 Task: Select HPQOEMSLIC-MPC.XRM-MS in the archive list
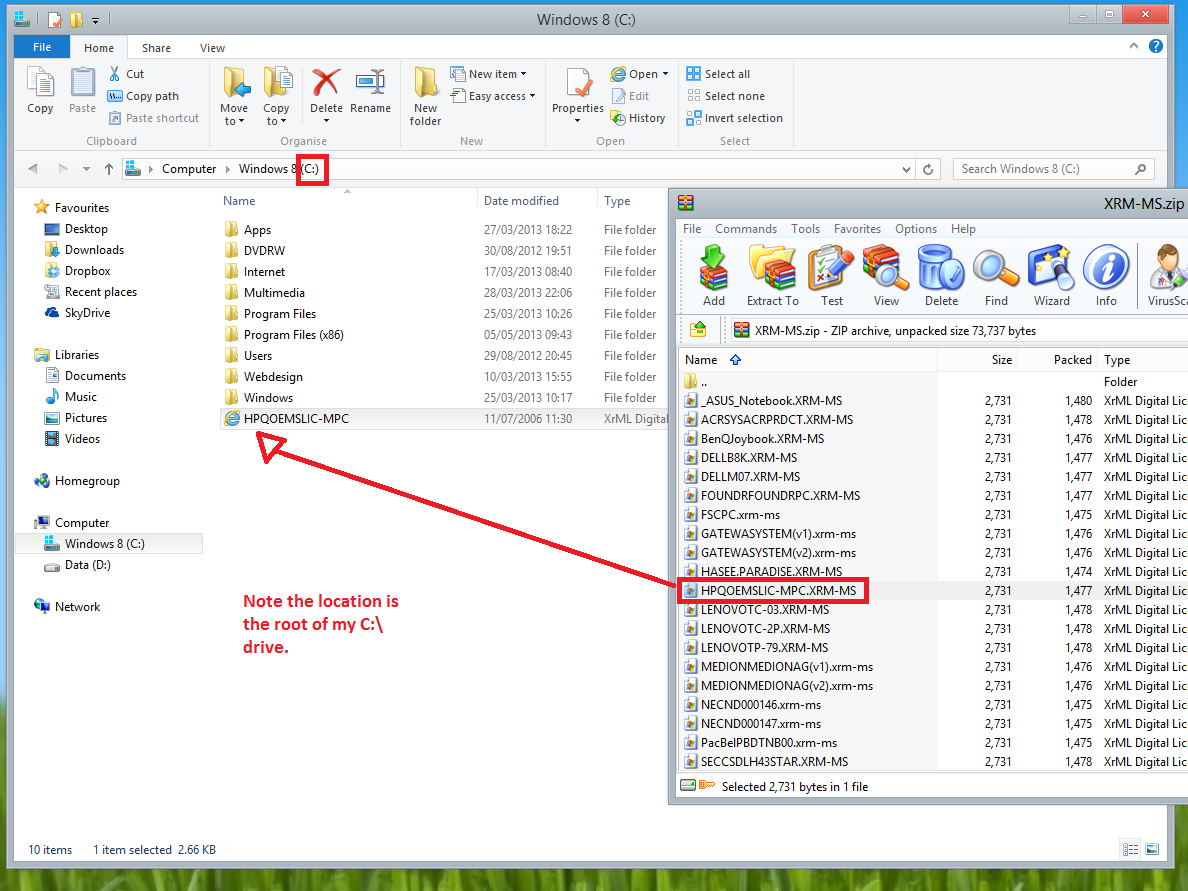click(x=778, y=591)
